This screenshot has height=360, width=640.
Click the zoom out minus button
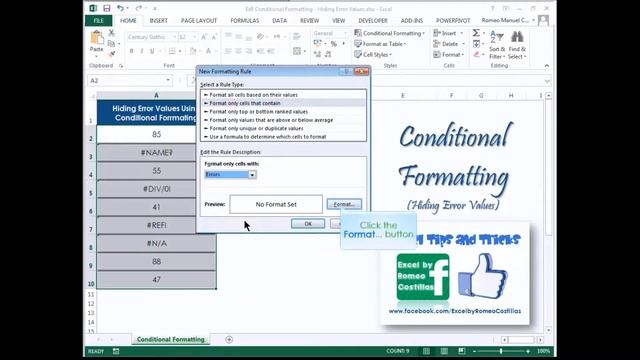[x=474, y=351]
